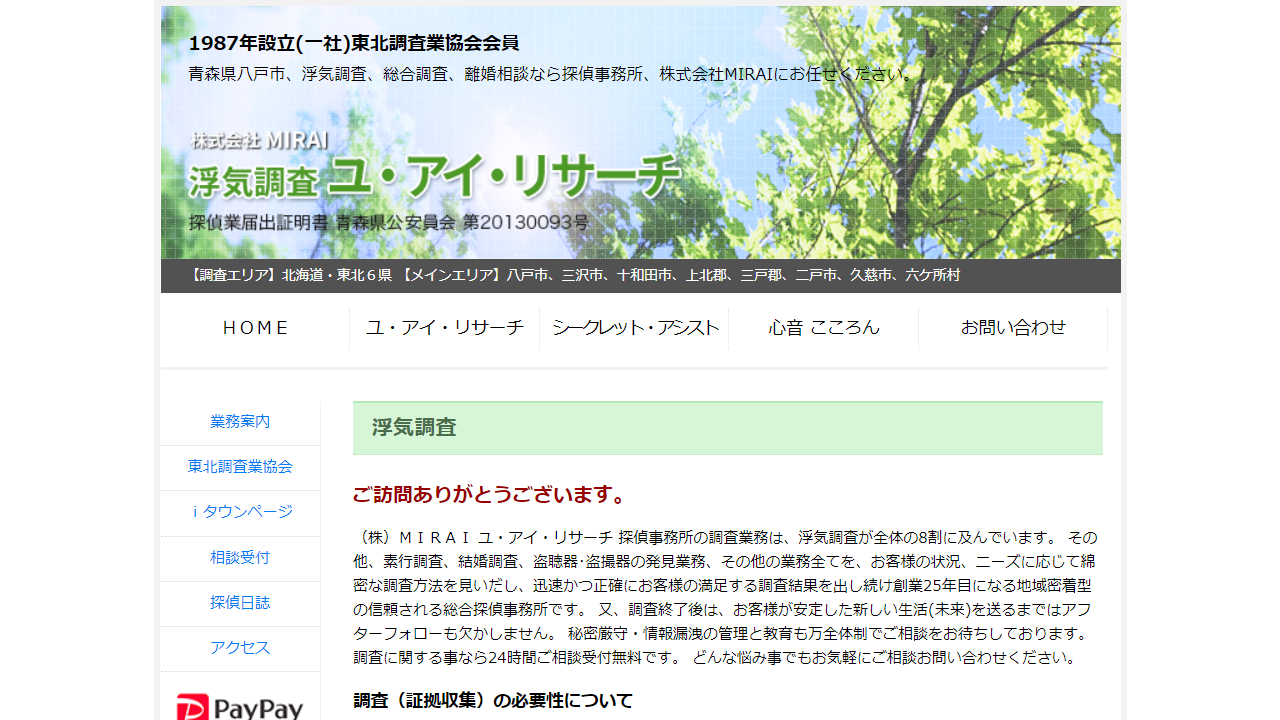Visit the iタウンページ listing link

pyautogui.click(x=239, y=512)
